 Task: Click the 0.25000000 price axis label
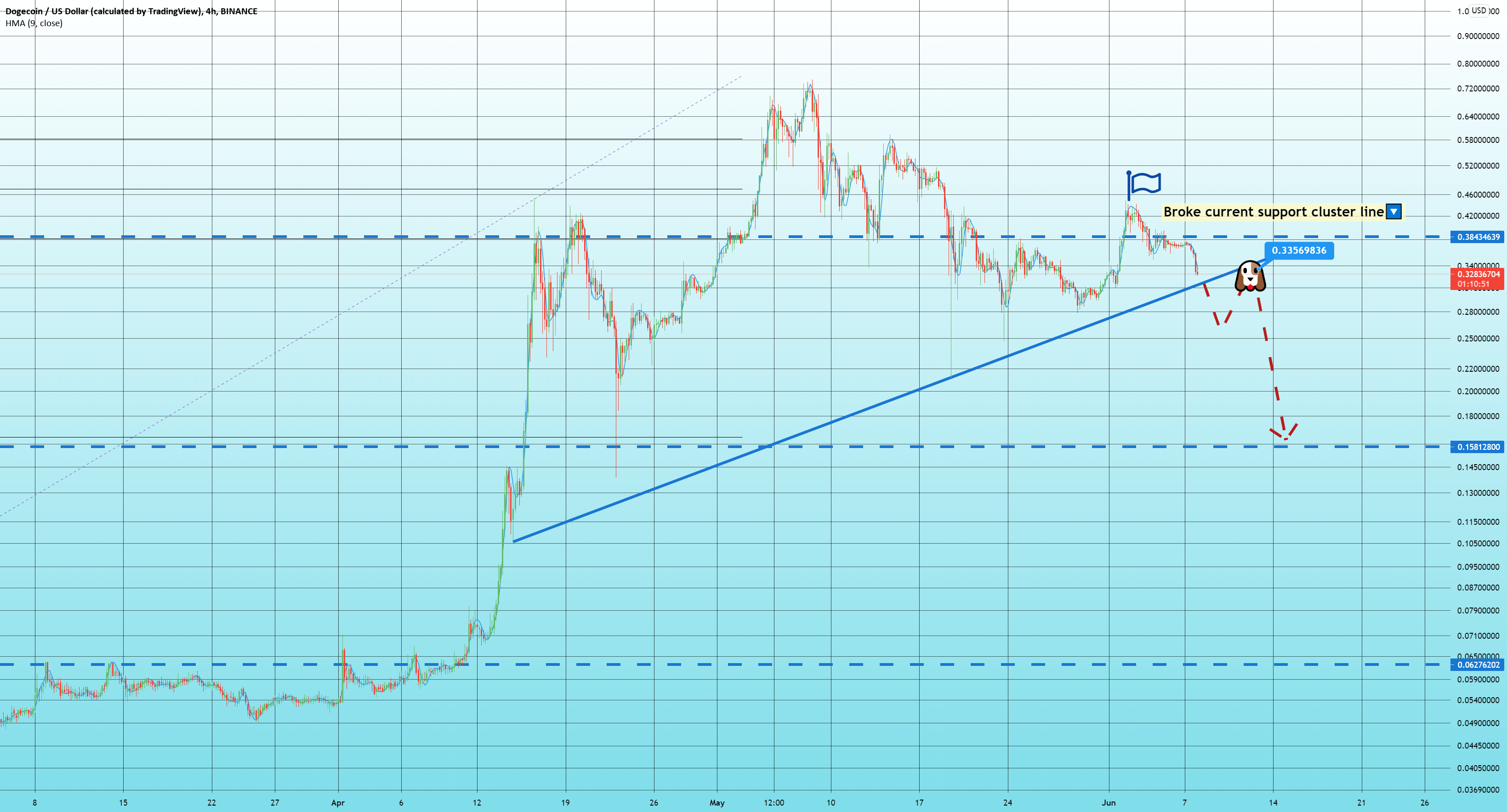pos(1478,339)
